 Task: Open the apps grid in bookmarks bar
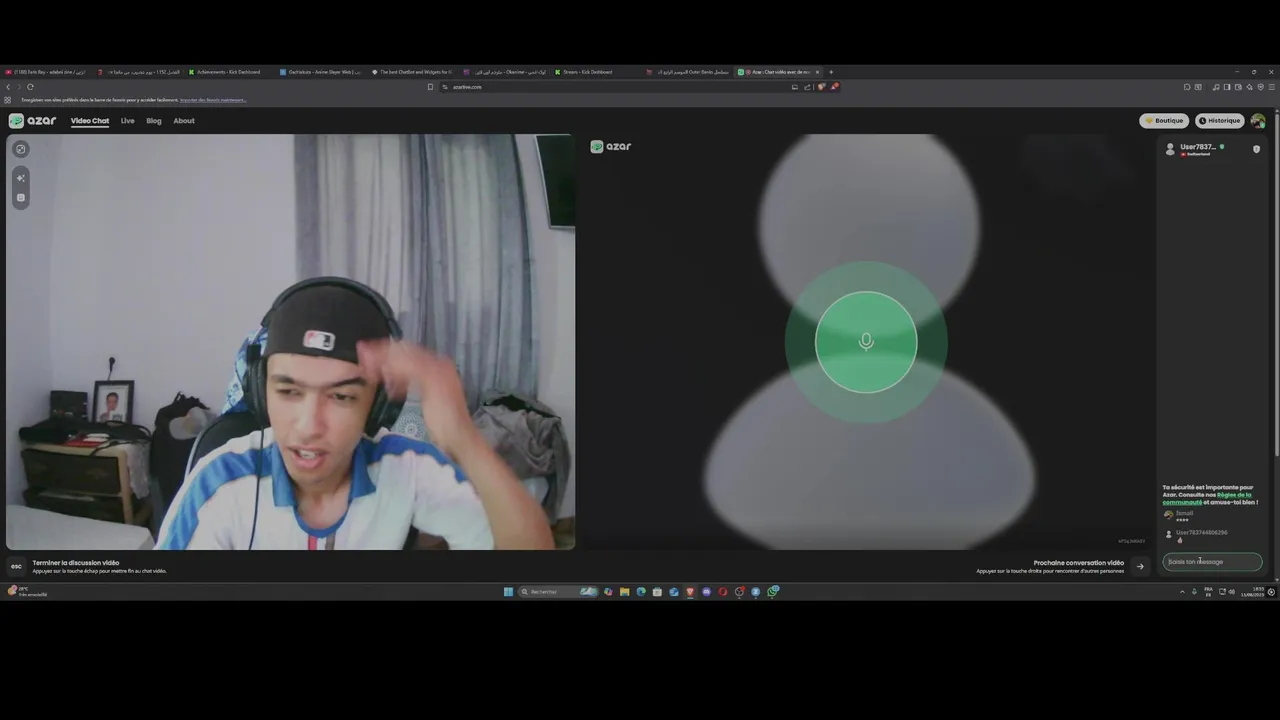(8, 100)
